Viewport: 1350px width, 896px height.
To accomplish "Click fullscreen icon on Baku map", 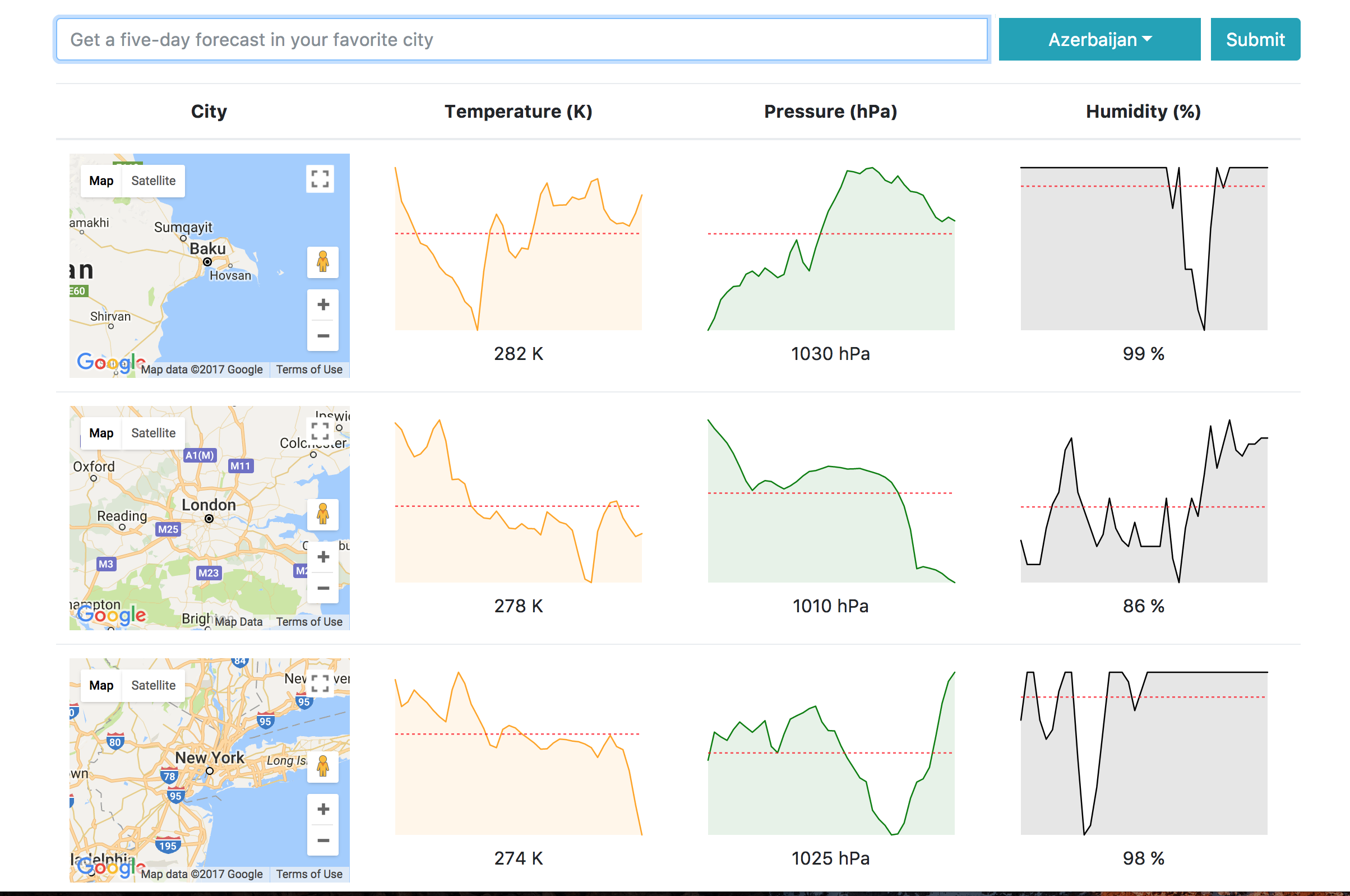I will pyautogui.click(x=320, y=179).
